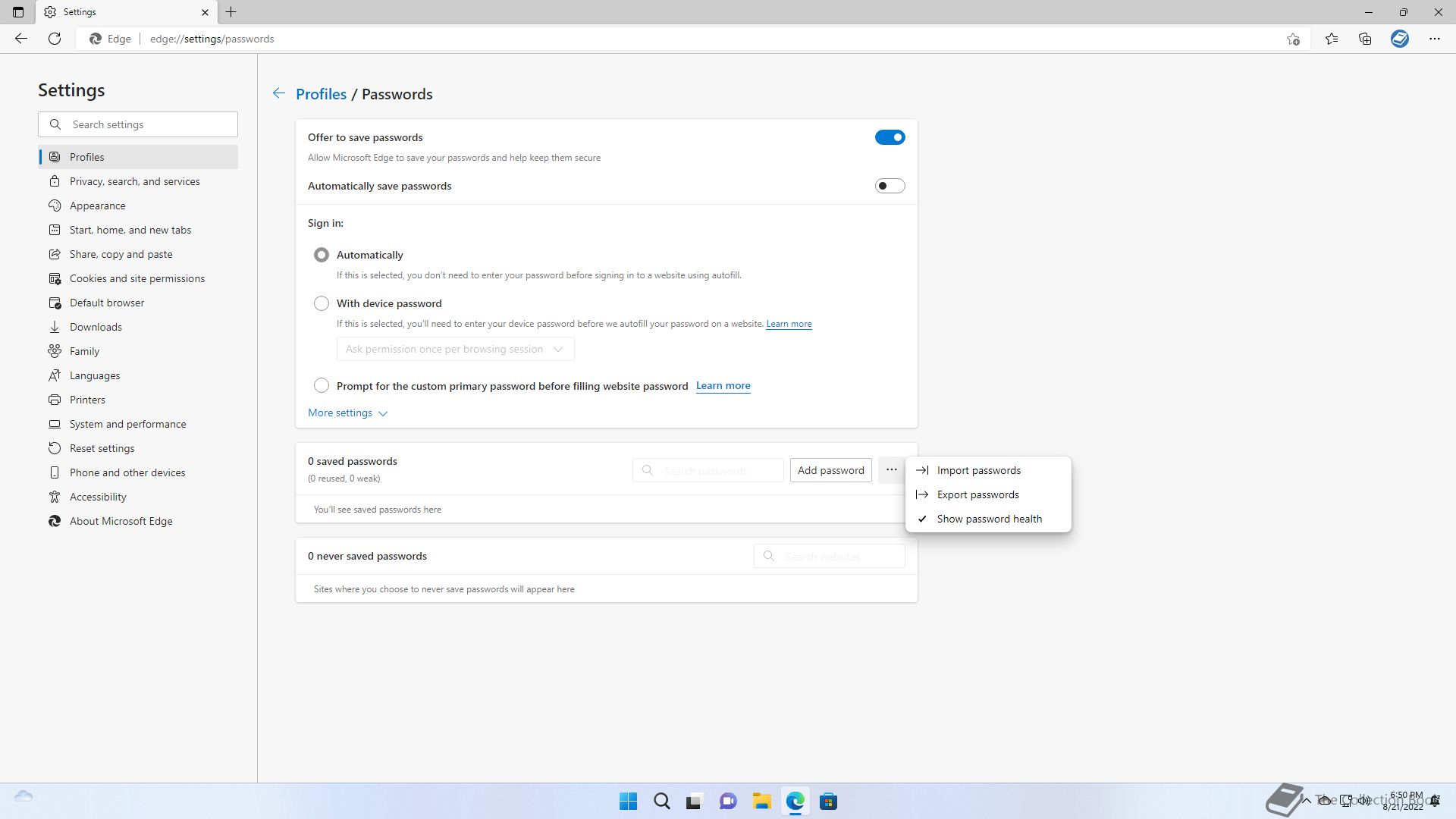The height and width of the screenshot is (819, 1456).
Task: Go back to Profiles with blue arrow
Action: (279, 93)
